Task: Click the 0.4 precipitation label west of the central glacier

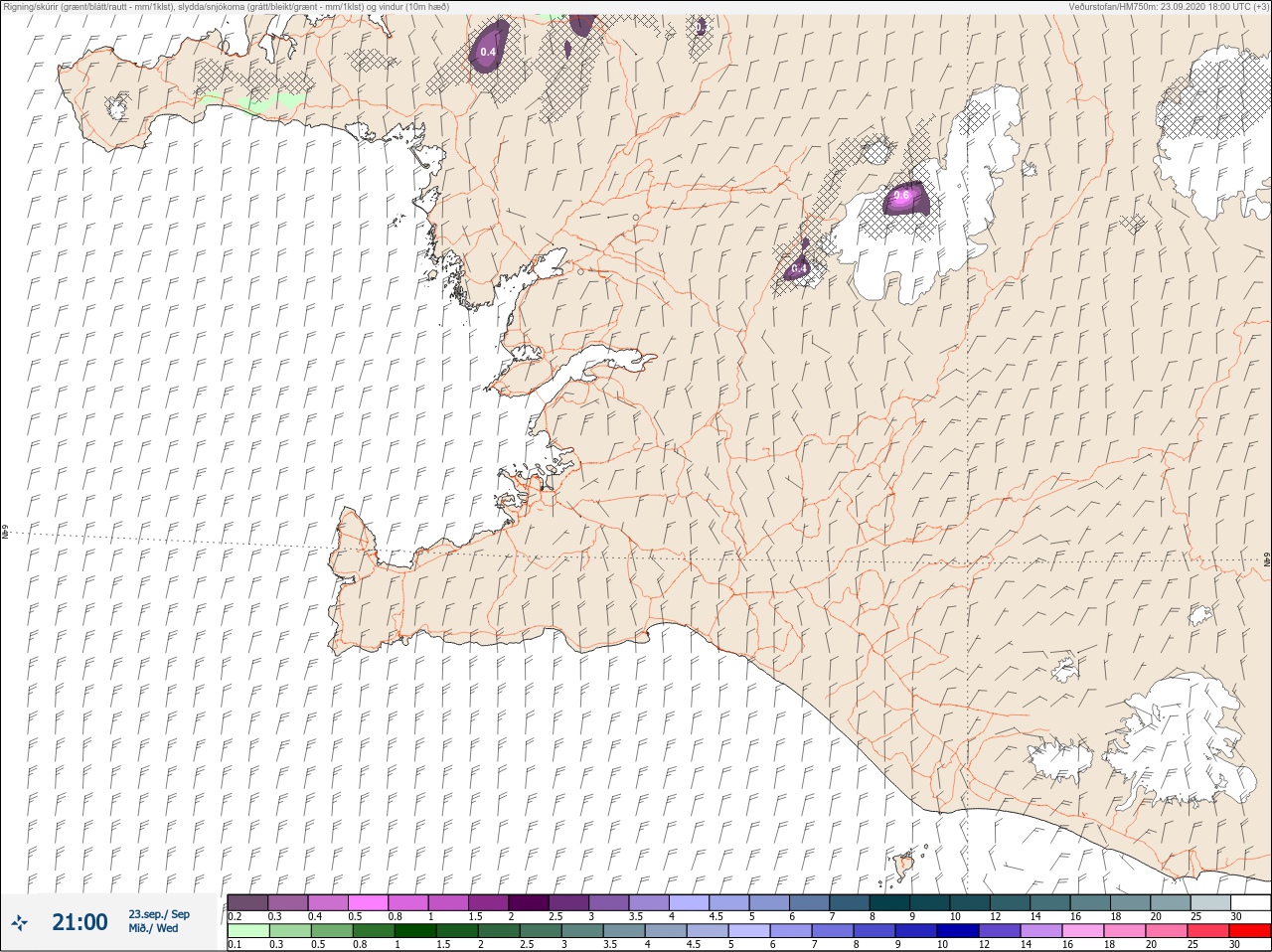Action: (799, 268)
